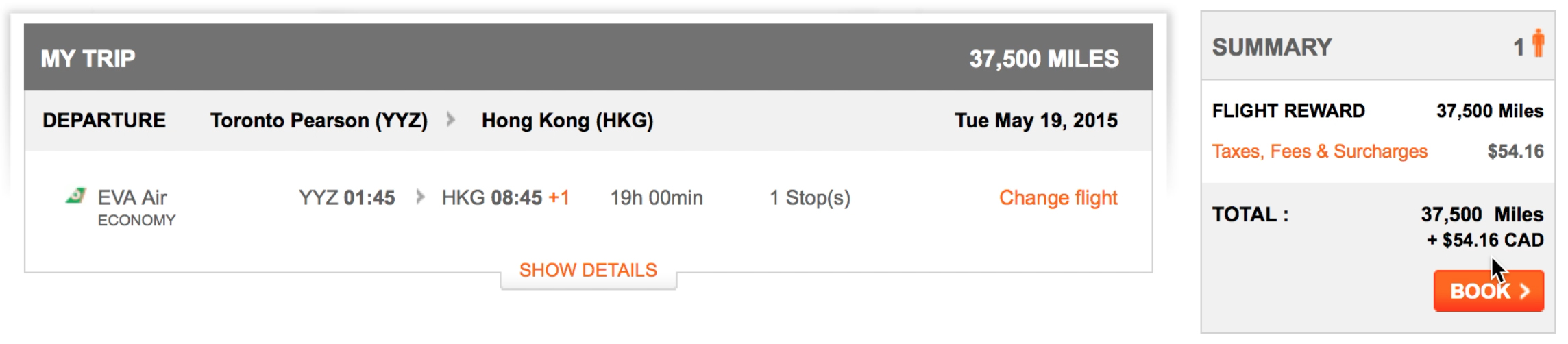The width and height of the screenshot is (1568, 344).
Task: Click the Tue May 19, 2015 date
Action: coord(1036,121)
